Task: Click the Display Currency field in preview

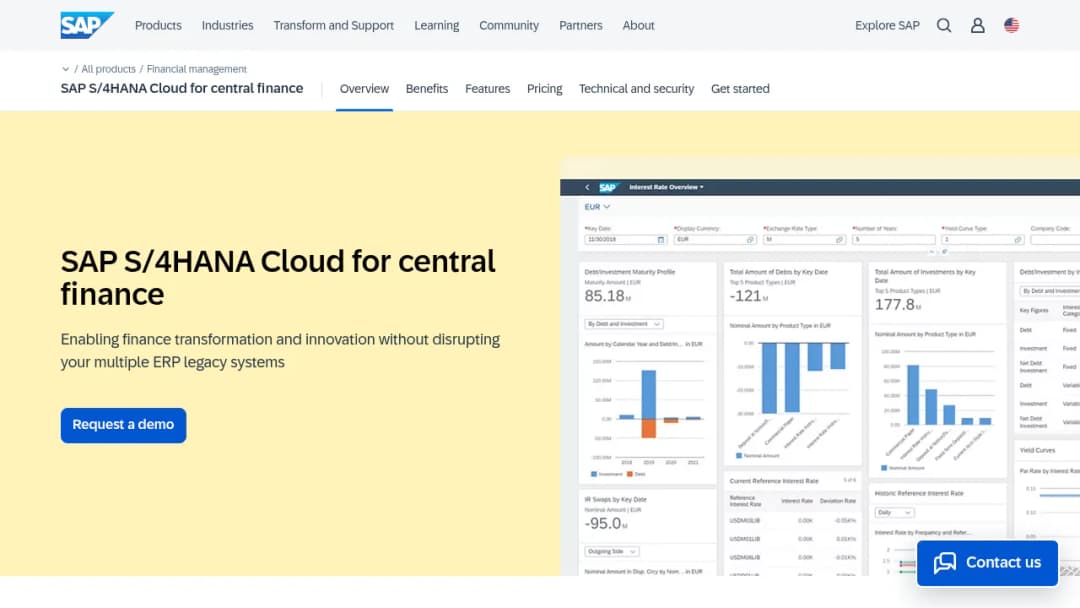Action: tap(715, 240)
